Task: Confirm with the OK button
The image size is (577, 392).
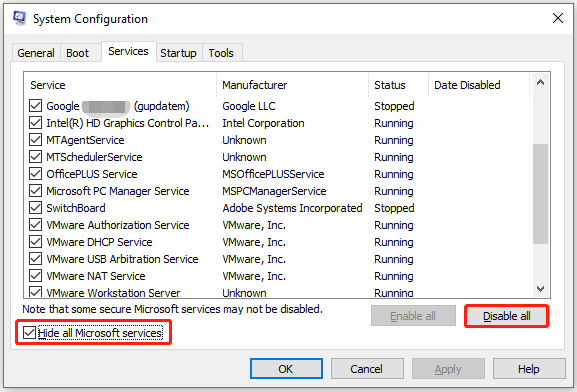Action: pyautogui.click(x=286, y=369)
